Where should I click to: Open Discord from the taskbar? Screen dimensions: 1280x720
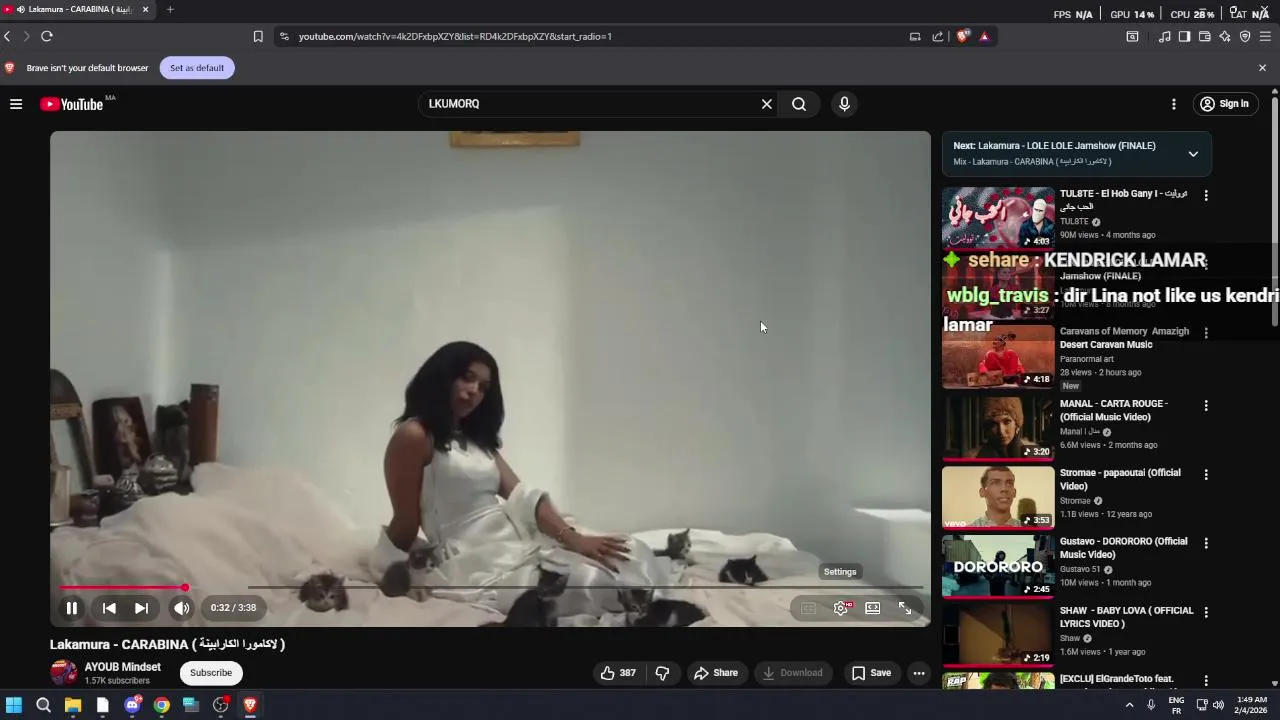coord(132,705)
